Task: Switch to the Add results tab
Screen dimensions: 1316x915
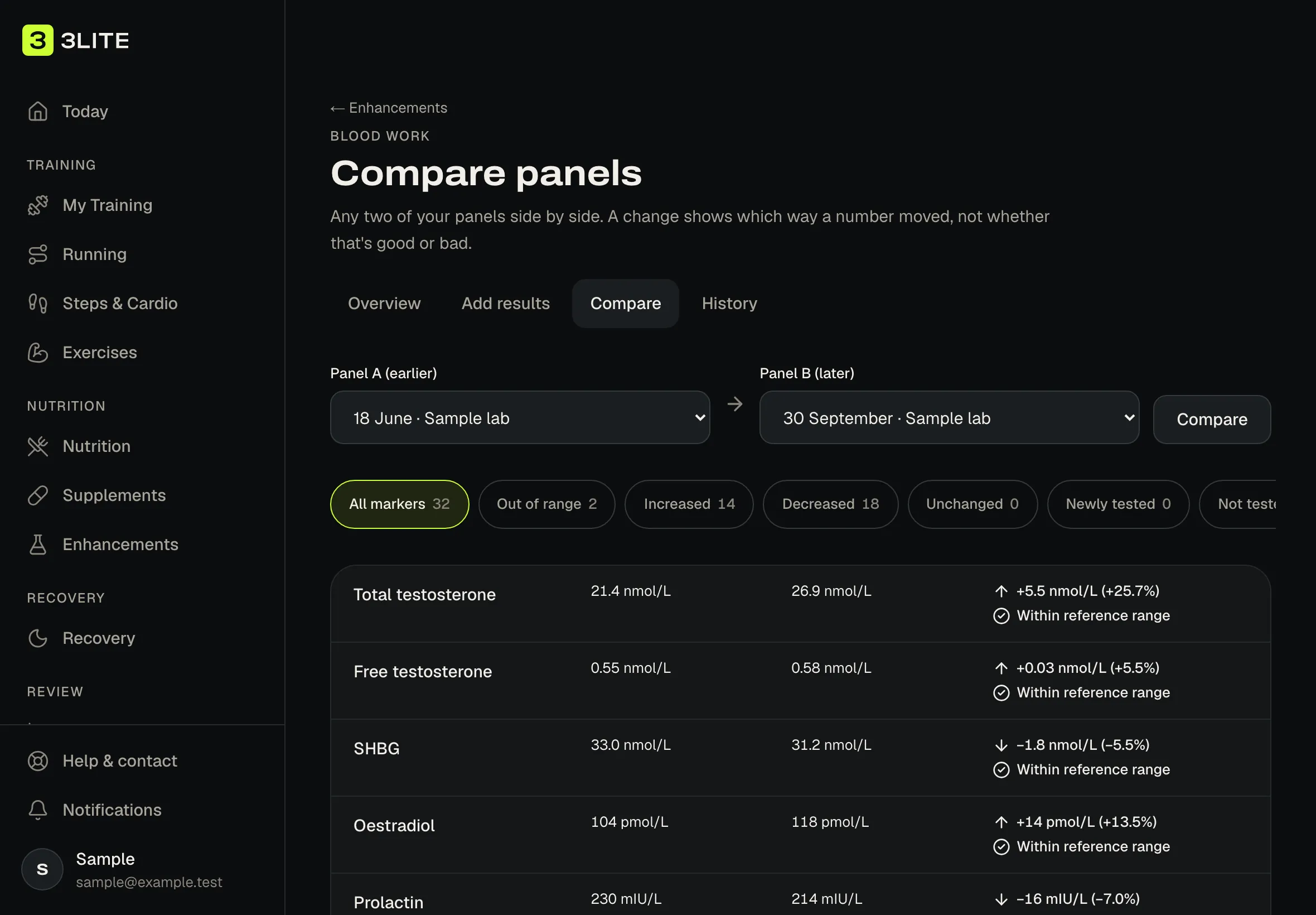Action: tap(505, 304)
